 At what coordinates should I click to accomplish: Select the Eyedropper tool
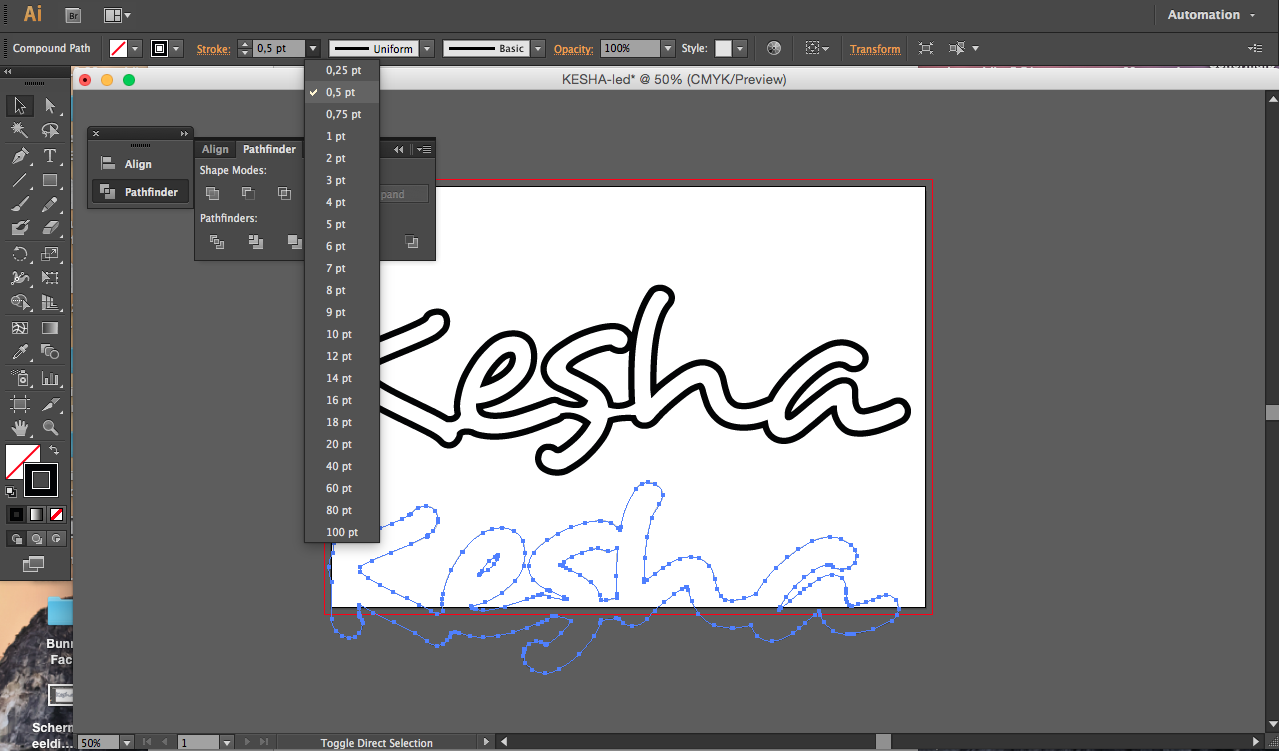20,352
